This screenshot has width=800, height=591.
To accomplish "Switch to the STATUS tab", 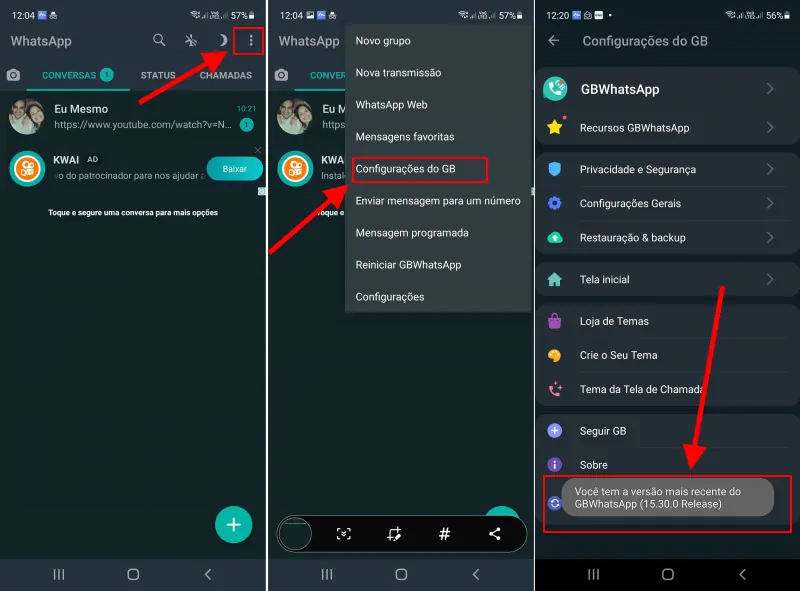I will (158, 76).
